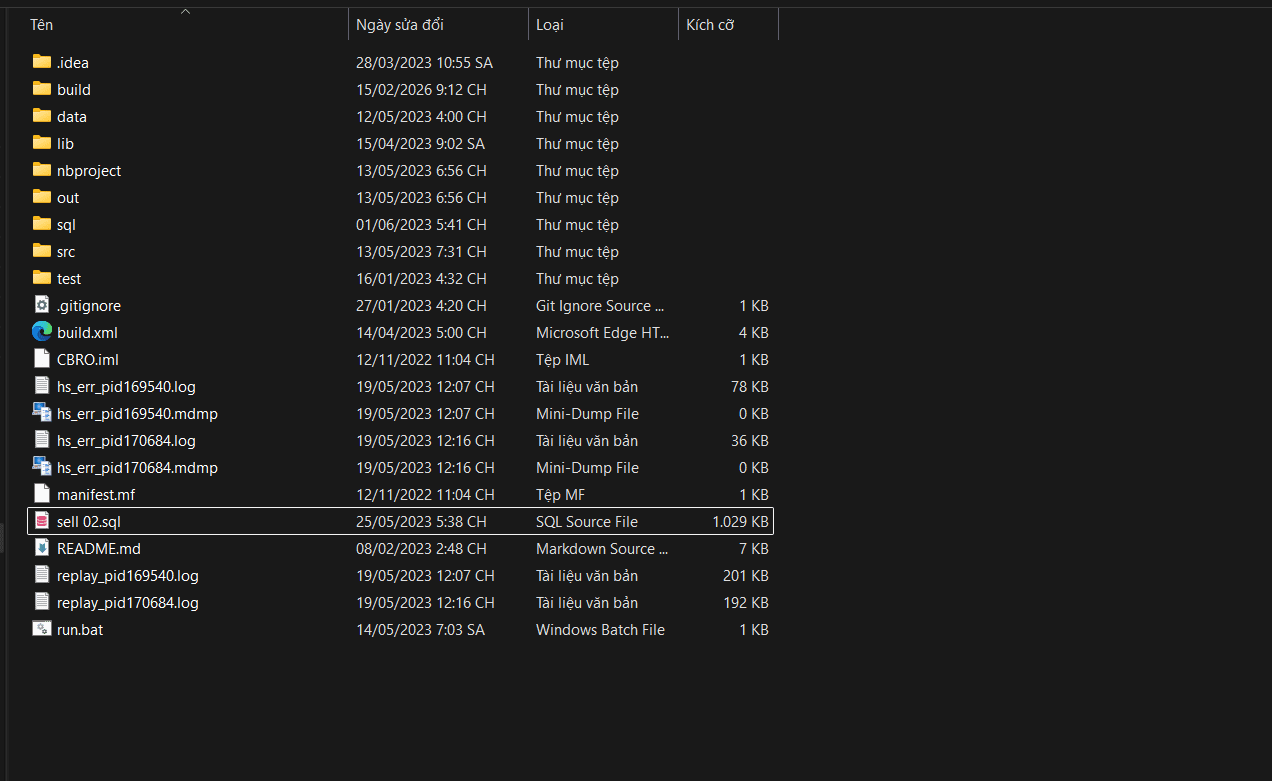1272x781 pixels.
Task: Select the data folder icon
Action: 41,116
